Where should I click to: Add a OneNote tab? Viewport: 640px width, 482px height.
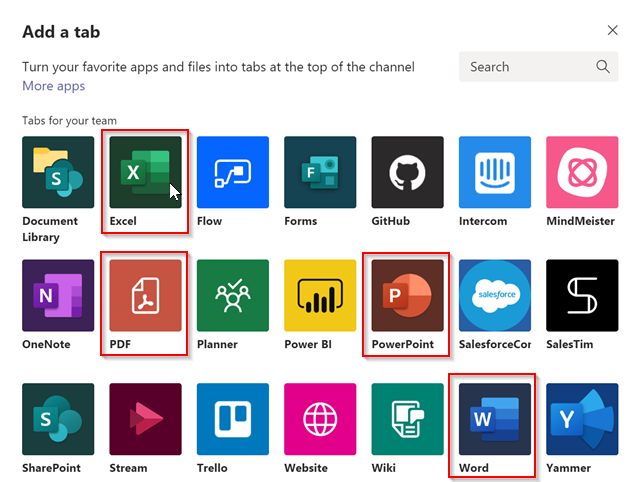58,295
